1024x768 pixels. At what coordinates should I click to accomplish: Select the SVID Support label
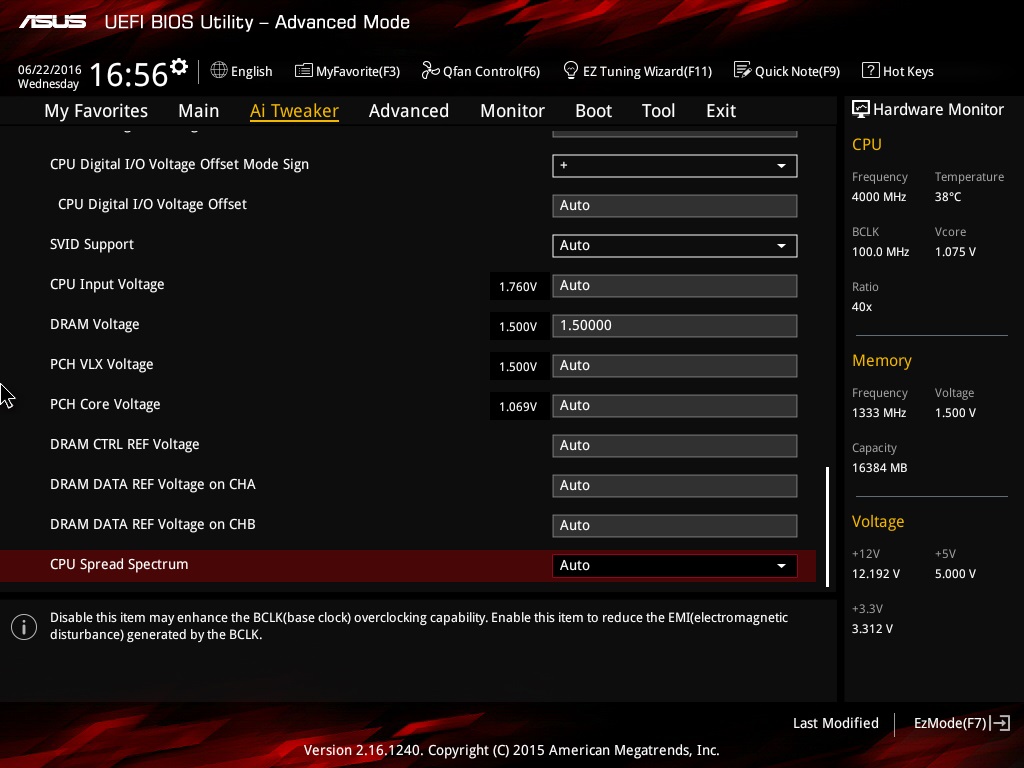91,244
